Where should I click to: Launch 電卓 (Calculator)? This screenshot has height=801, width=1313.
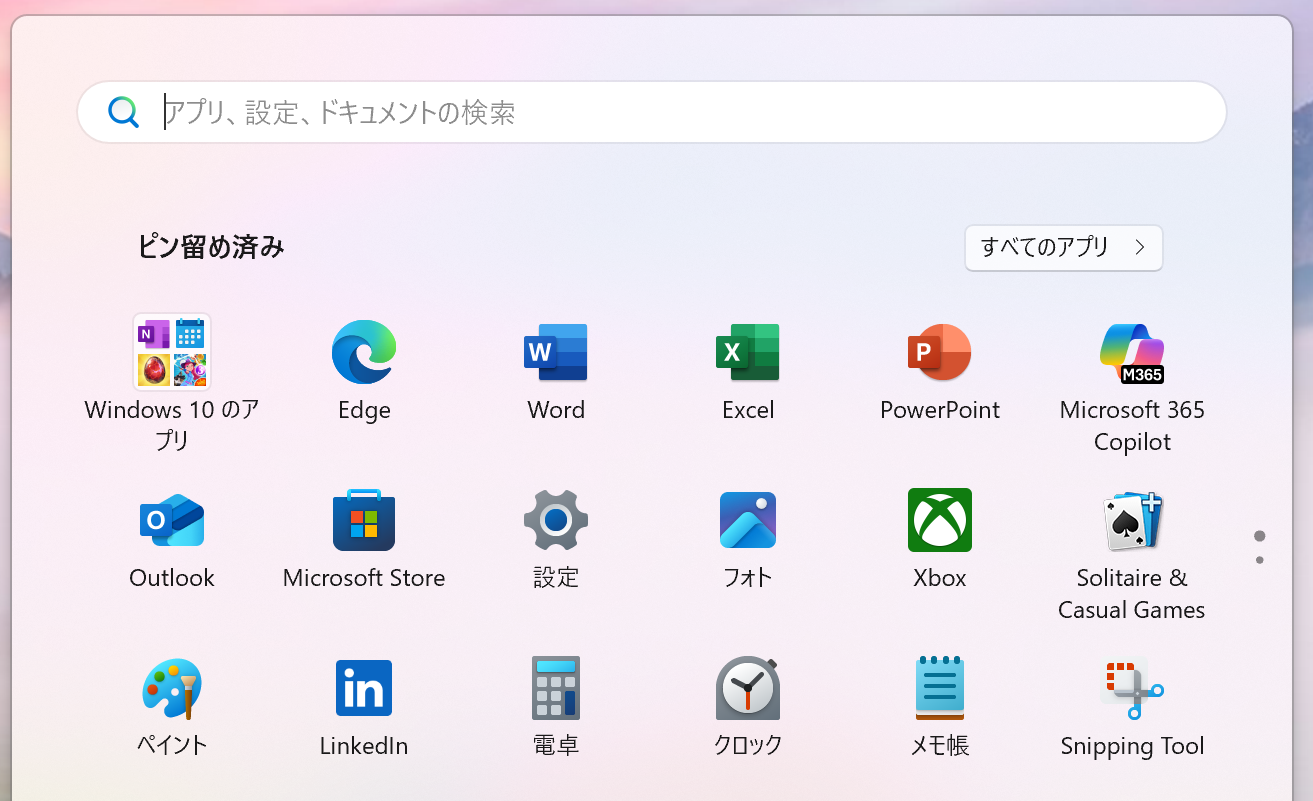(x=556, y=688)
